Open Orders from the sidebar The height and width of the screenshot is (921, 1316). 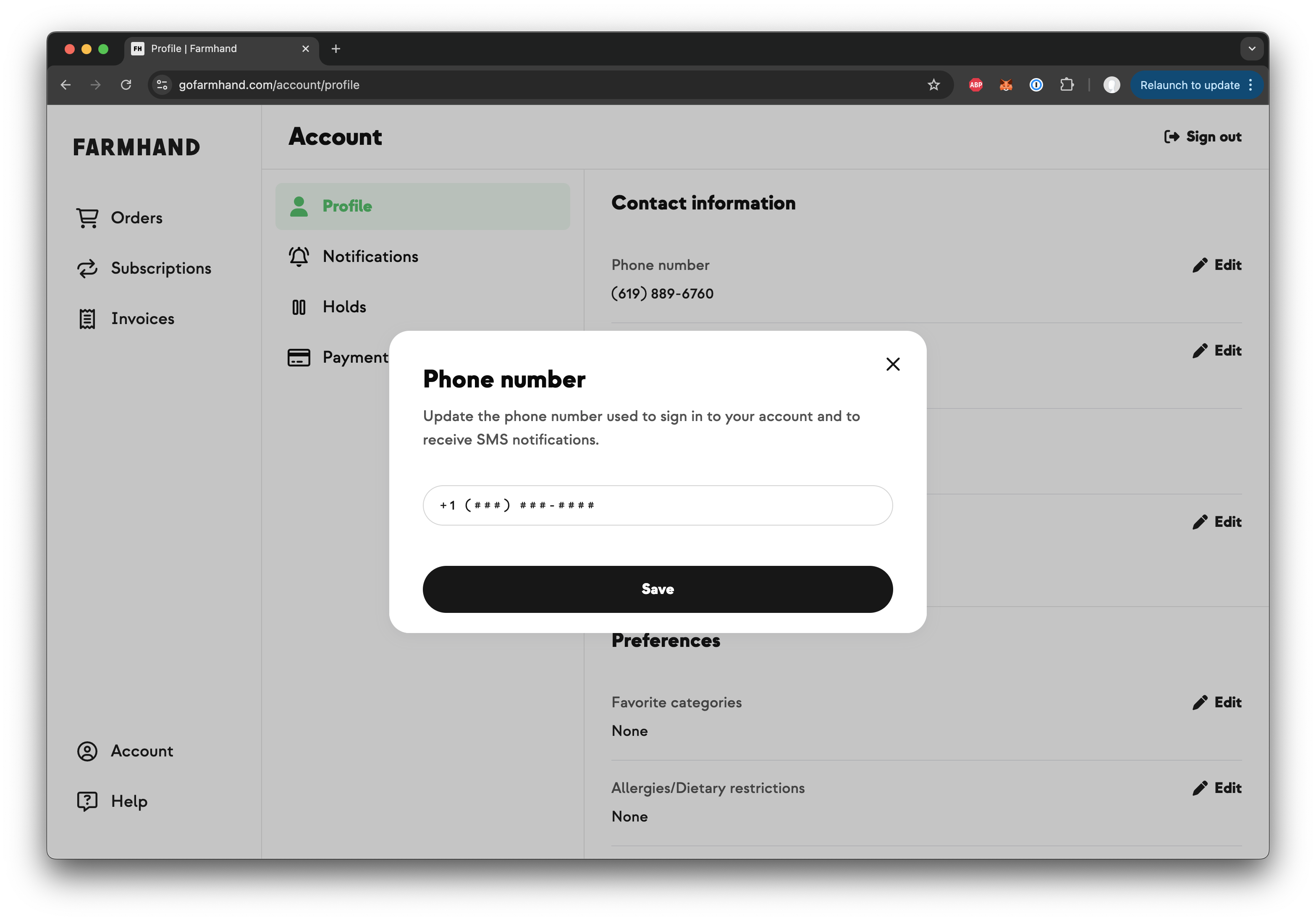119,218
